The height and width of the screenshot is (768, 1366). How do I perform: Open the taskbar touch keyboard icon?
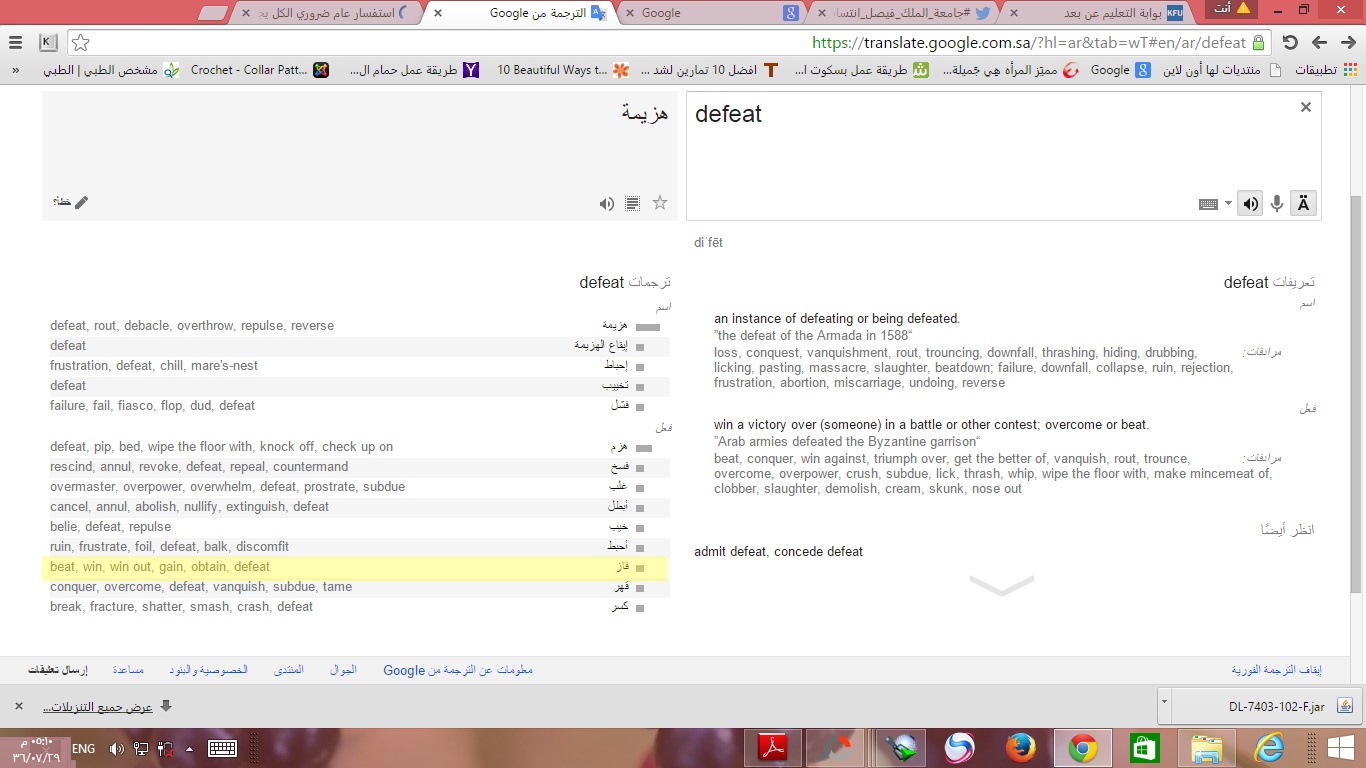pos(222,748)
